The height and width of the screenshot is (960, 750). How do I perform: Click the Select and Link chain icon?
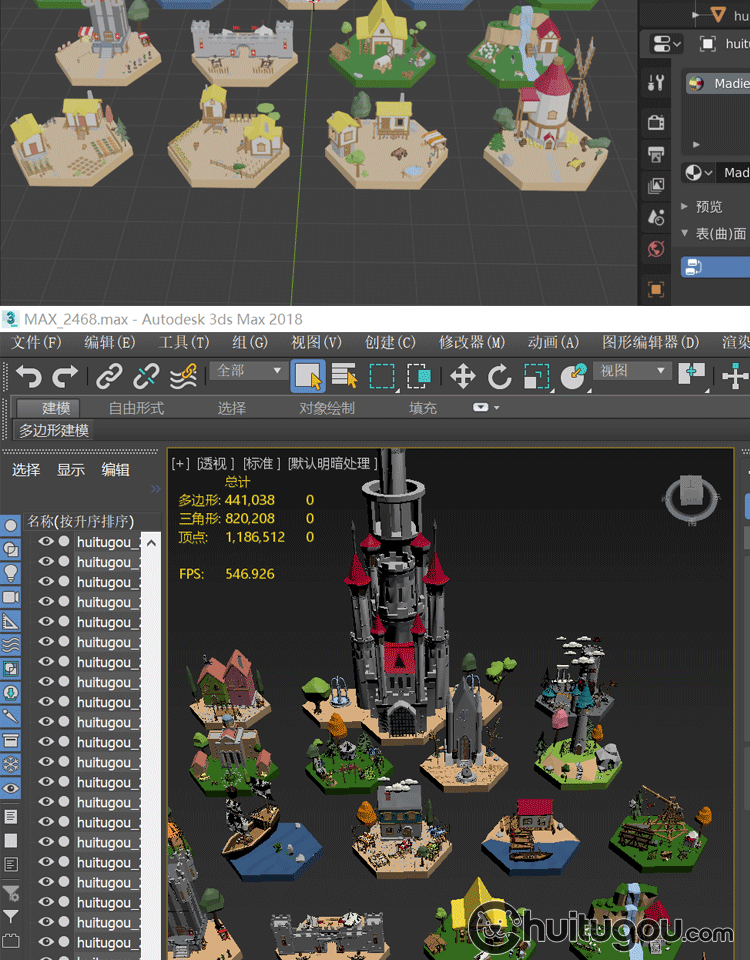(x=108, y=376)
